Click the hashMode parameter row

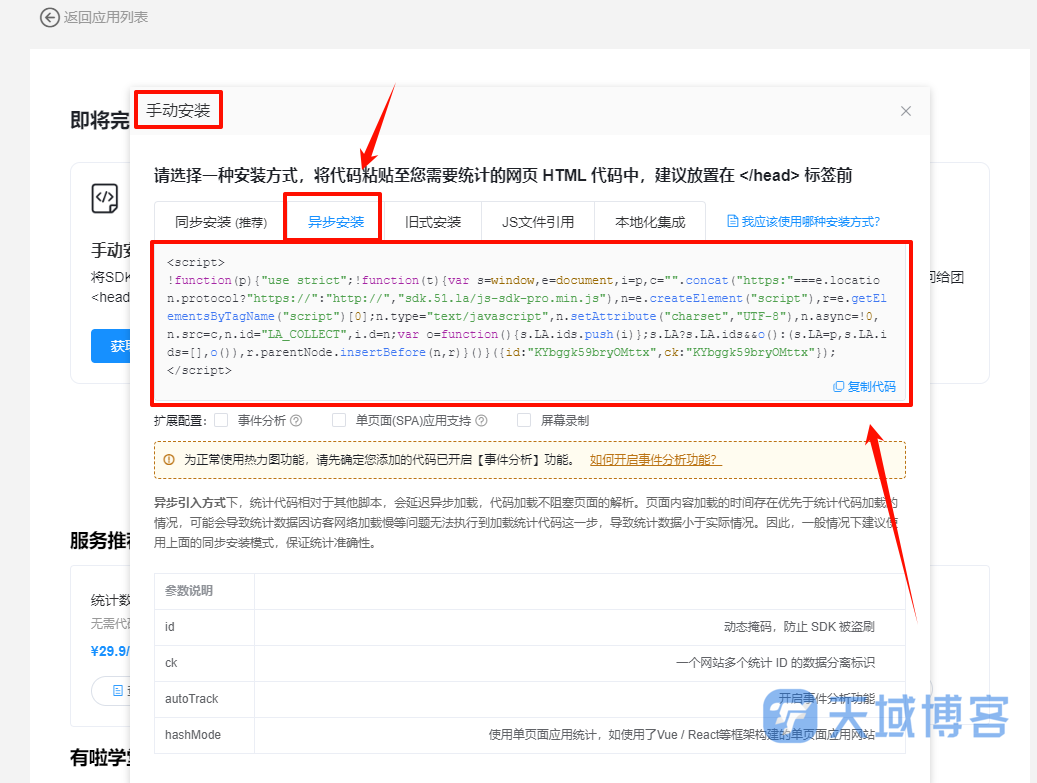[x=530, y=735]
